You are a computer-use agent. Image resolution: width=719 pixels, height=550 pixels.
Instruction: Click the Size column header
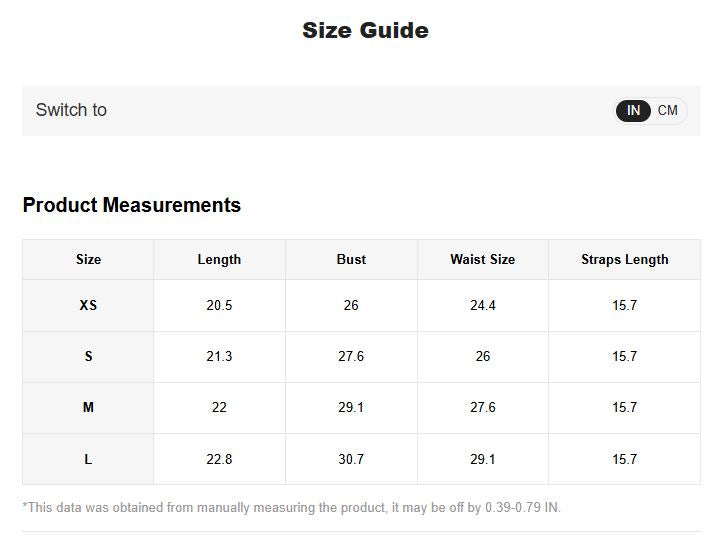tap(88, 259)
